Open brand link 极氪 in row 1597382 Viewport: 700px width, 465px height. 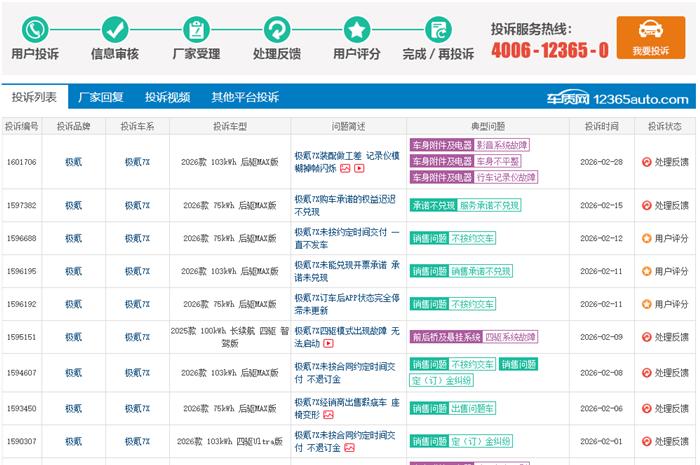[74, 206]
